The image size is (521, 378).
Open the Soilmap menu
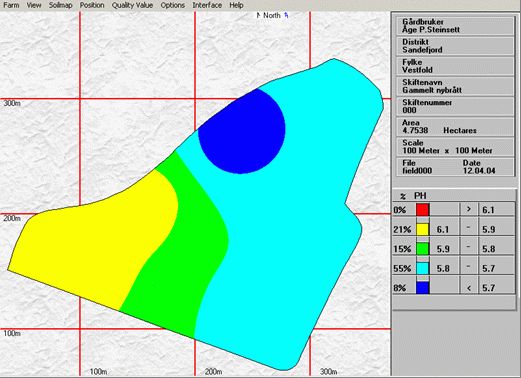(x=60, y=5)
